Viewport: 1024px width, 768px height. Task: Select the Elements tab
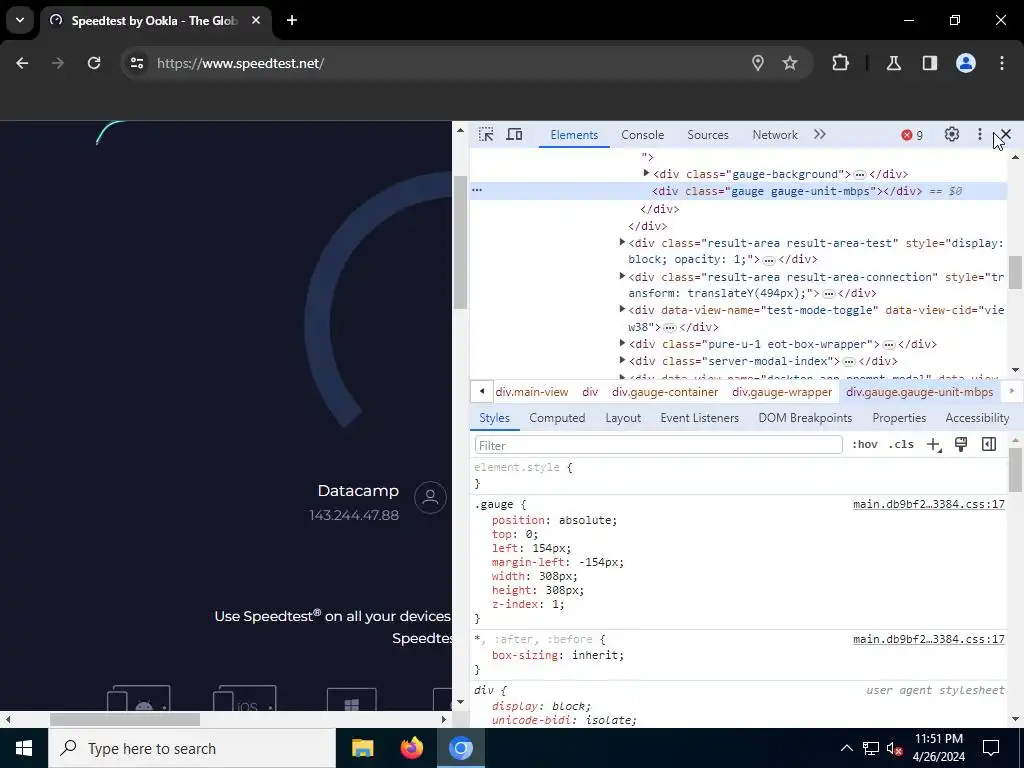574,135
